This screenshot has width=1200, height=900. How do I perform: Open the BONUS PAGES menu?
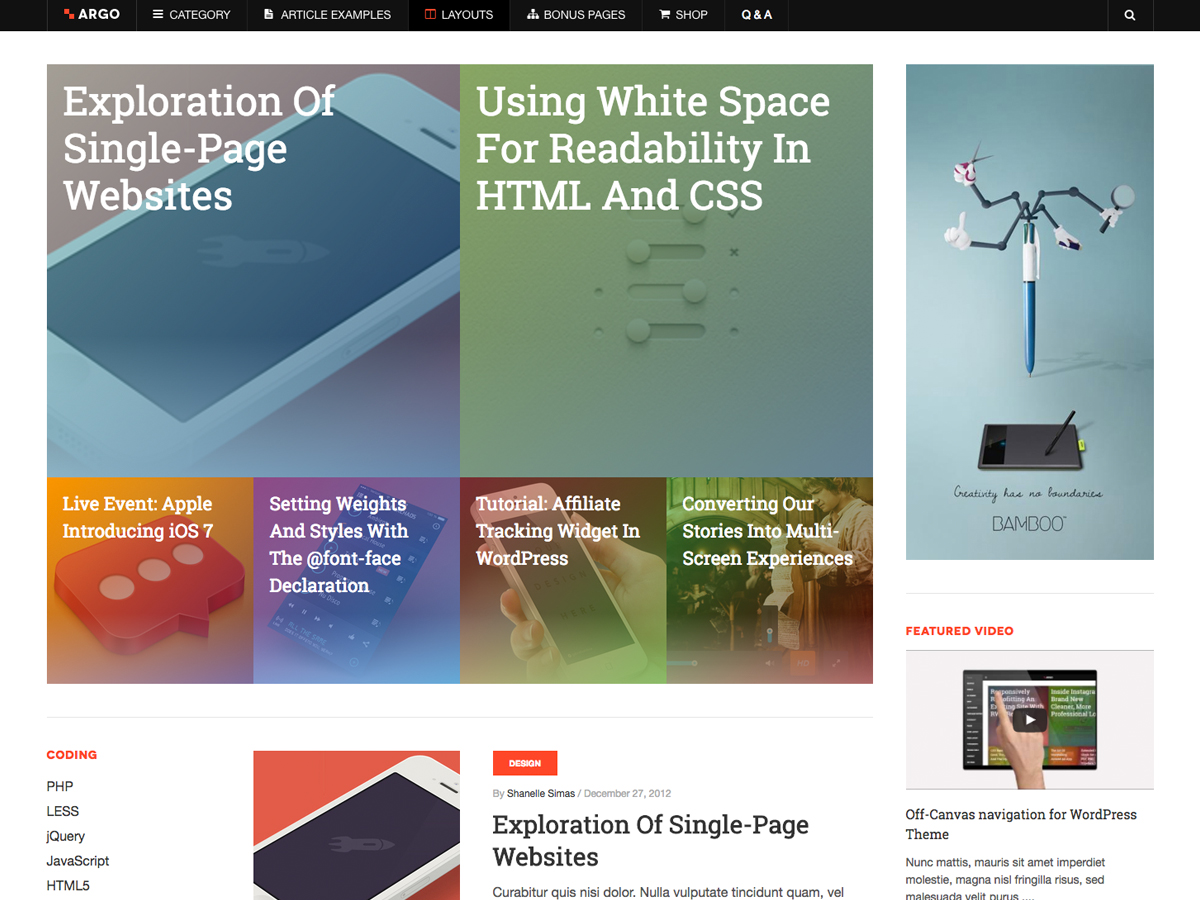[576, 15]
